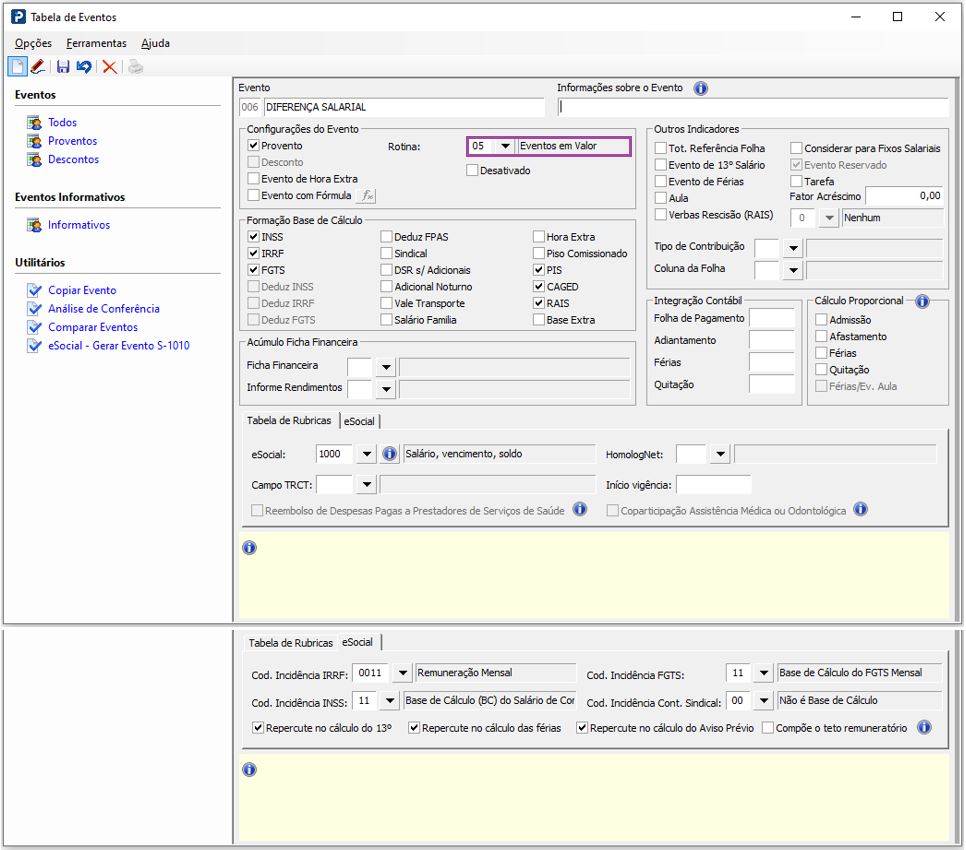The width and height of the screenshot is (966, 850).
Task: Select upper Tabela de Rubricas tab
Action: [289, 421]
